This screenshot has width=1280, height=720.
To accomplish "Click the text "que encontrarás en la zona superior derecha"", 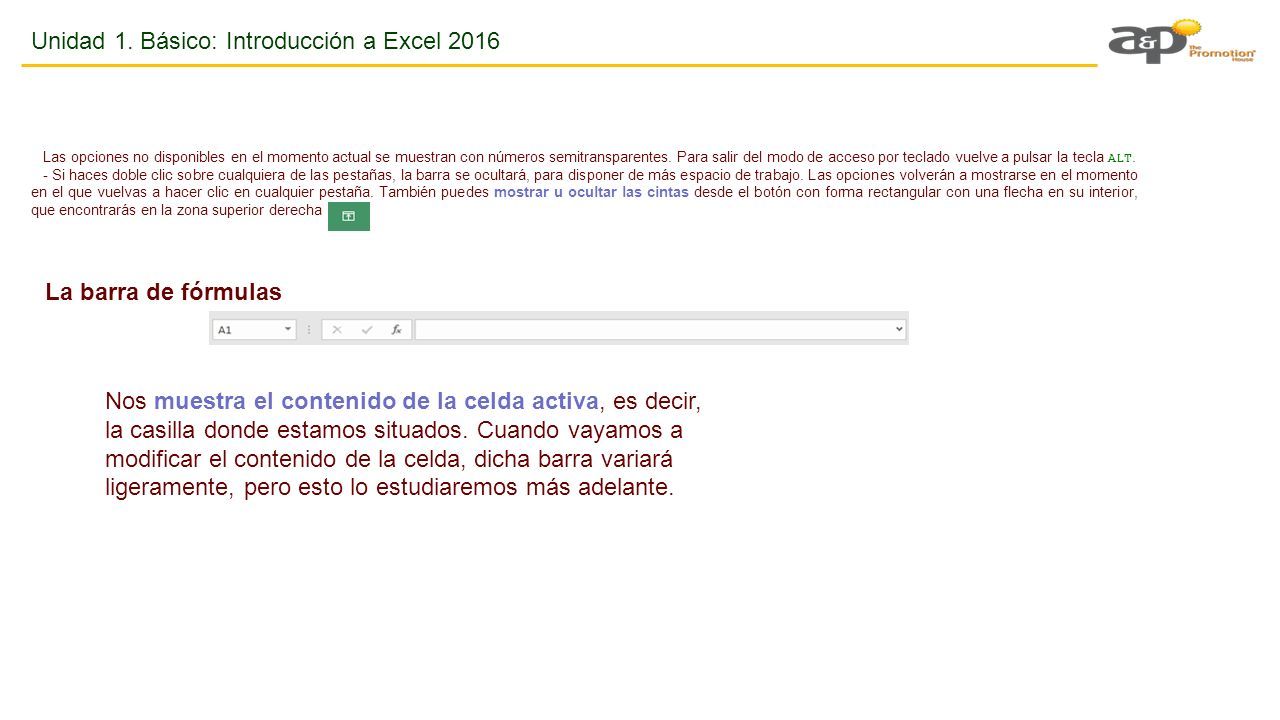I will [177, 211].
